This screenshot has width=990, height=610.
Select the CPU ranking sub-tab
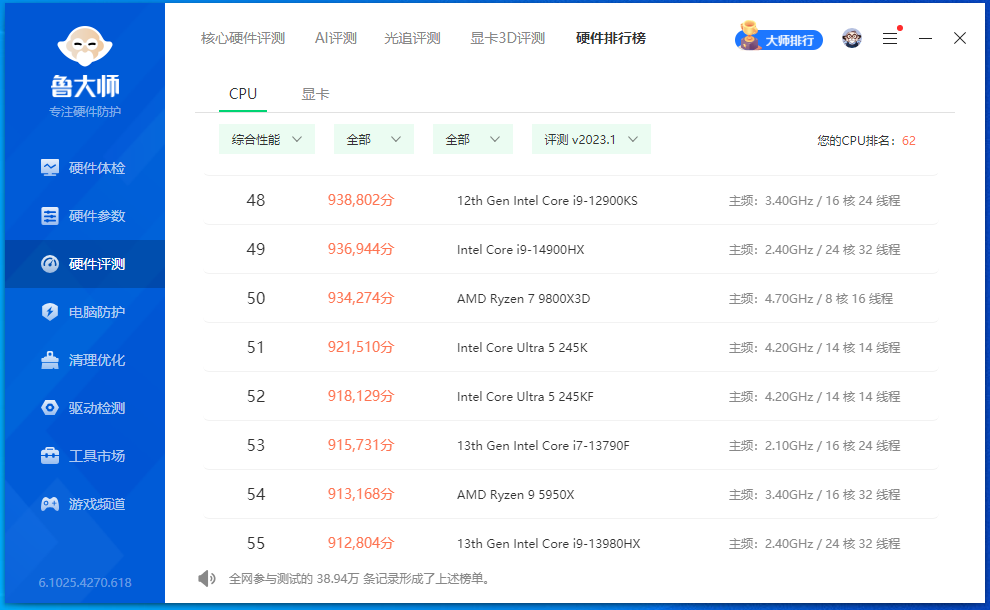(x=243, y=94)
